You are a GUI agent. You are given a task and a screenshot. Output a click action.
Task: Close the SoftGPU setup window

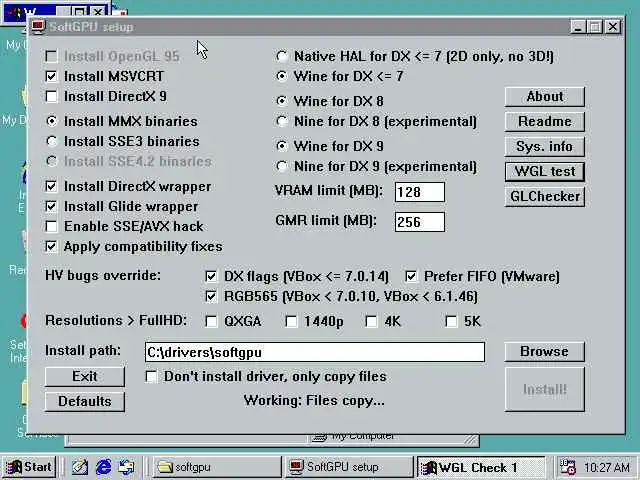(613, 27)
